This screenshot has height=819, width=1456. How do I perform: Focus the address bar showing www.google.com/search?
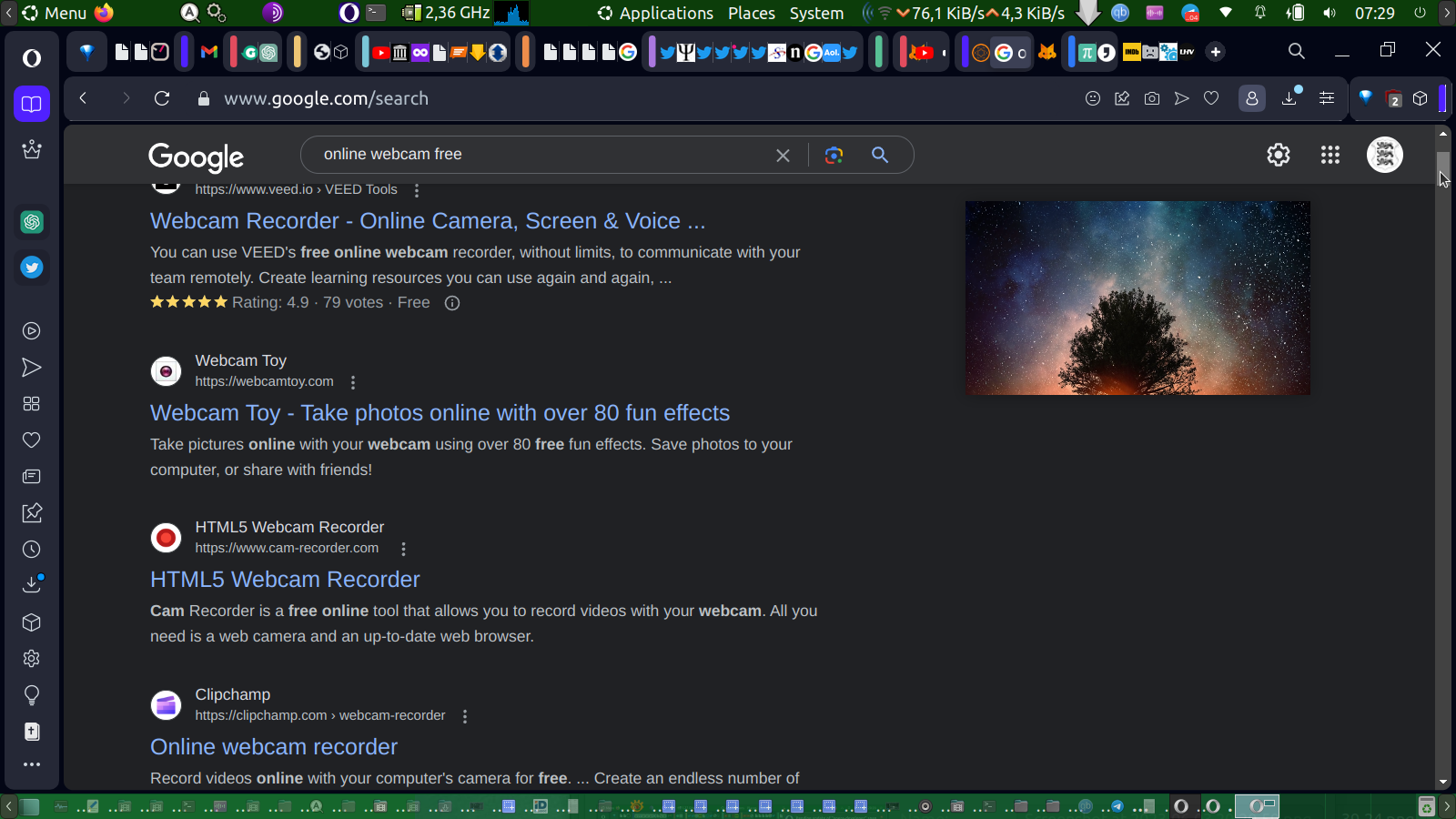pyautogui.click(x=326, y=98)
